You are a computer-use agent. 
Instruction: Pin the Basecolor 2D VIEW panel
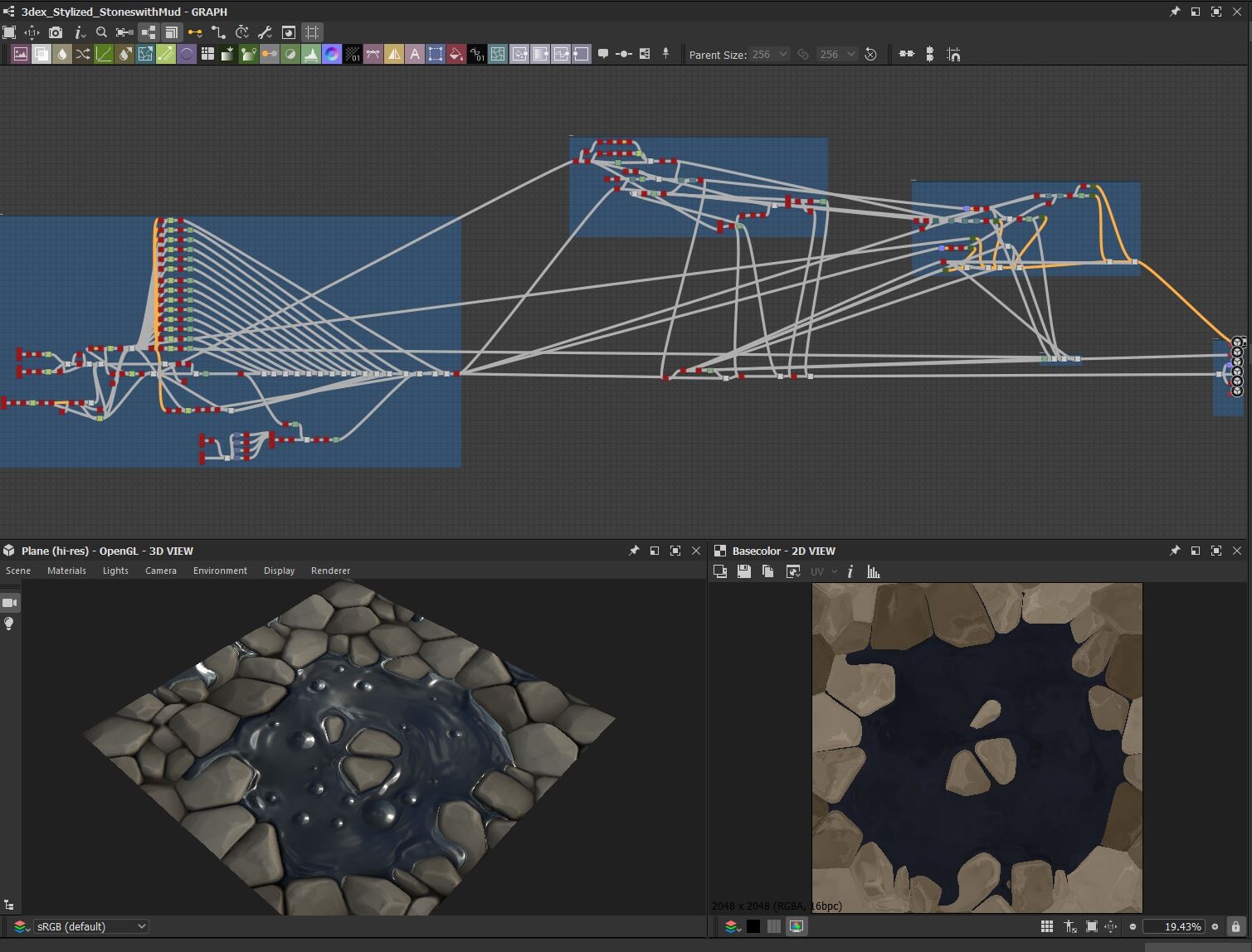pos(1175,550)
